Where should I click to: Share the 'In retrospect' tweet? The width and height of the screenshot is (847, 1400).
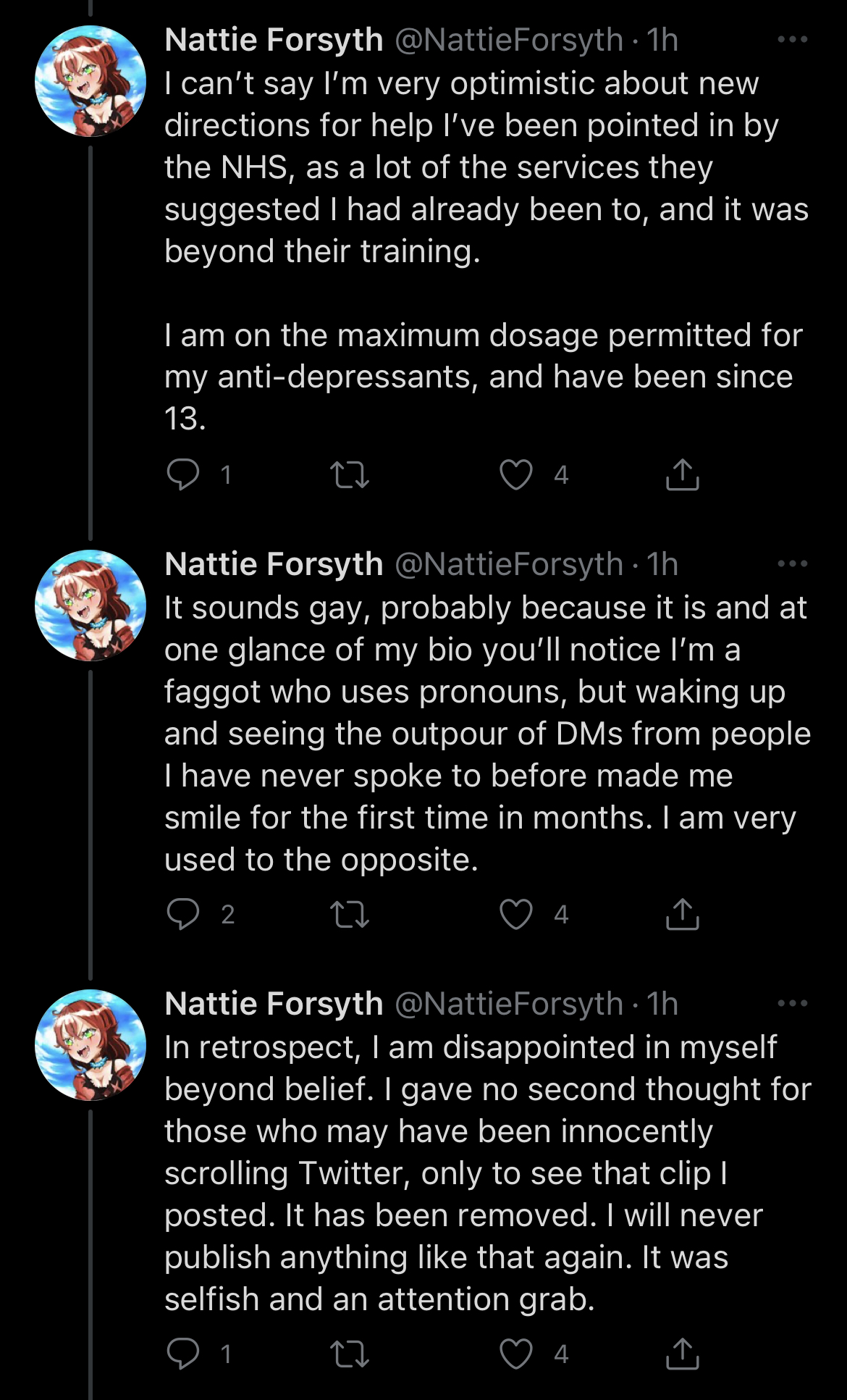coord(683,1354)
